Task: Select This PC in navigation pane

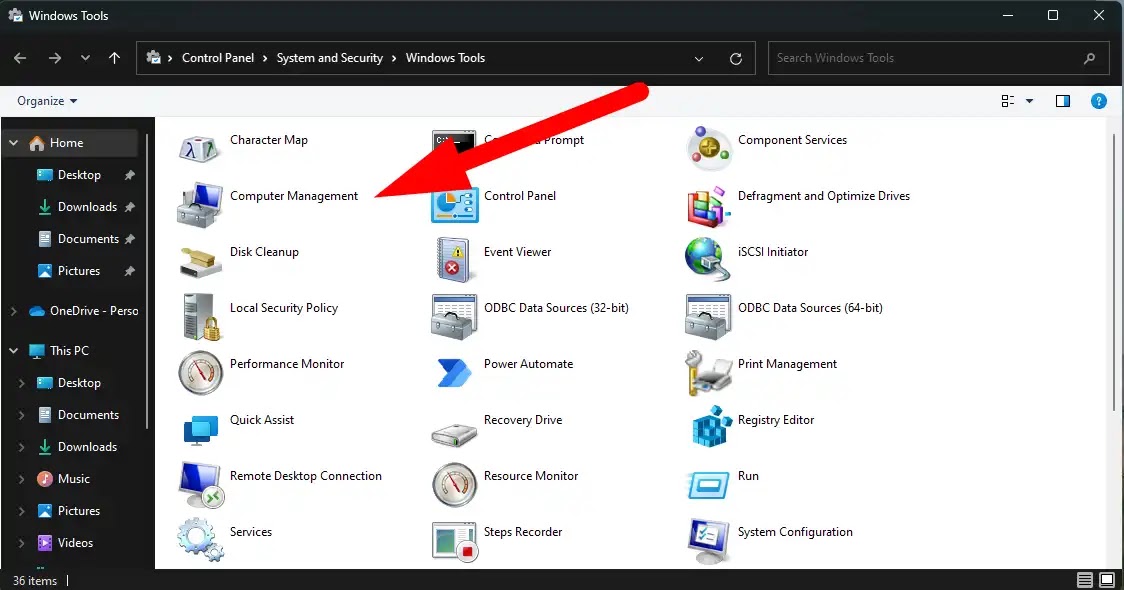Action: point(70,351)
